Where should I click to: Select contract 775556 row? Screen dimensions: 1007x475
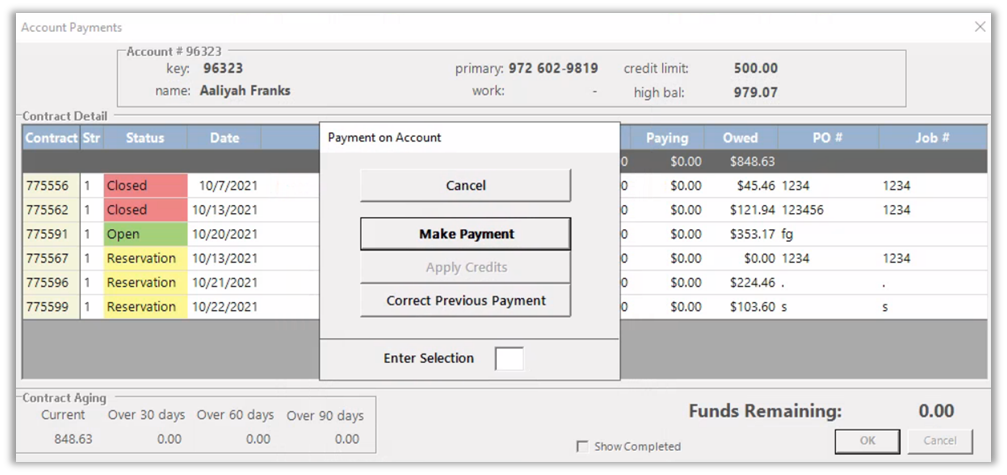(48, 186)
